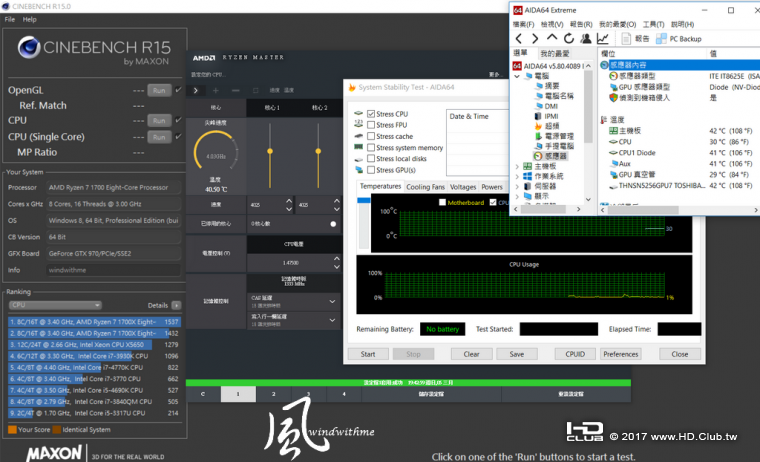
Task: Click the AIDA64 back navigation arrow
Action: point(519,38)
